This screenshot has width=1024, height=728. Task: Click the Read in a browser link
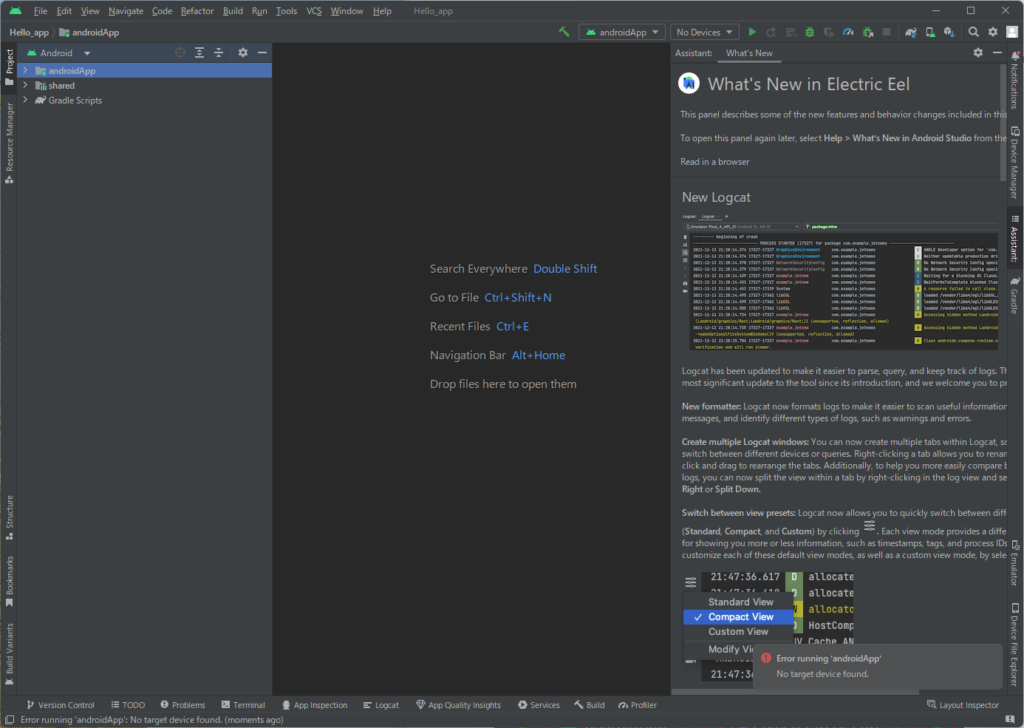[714, 162]
